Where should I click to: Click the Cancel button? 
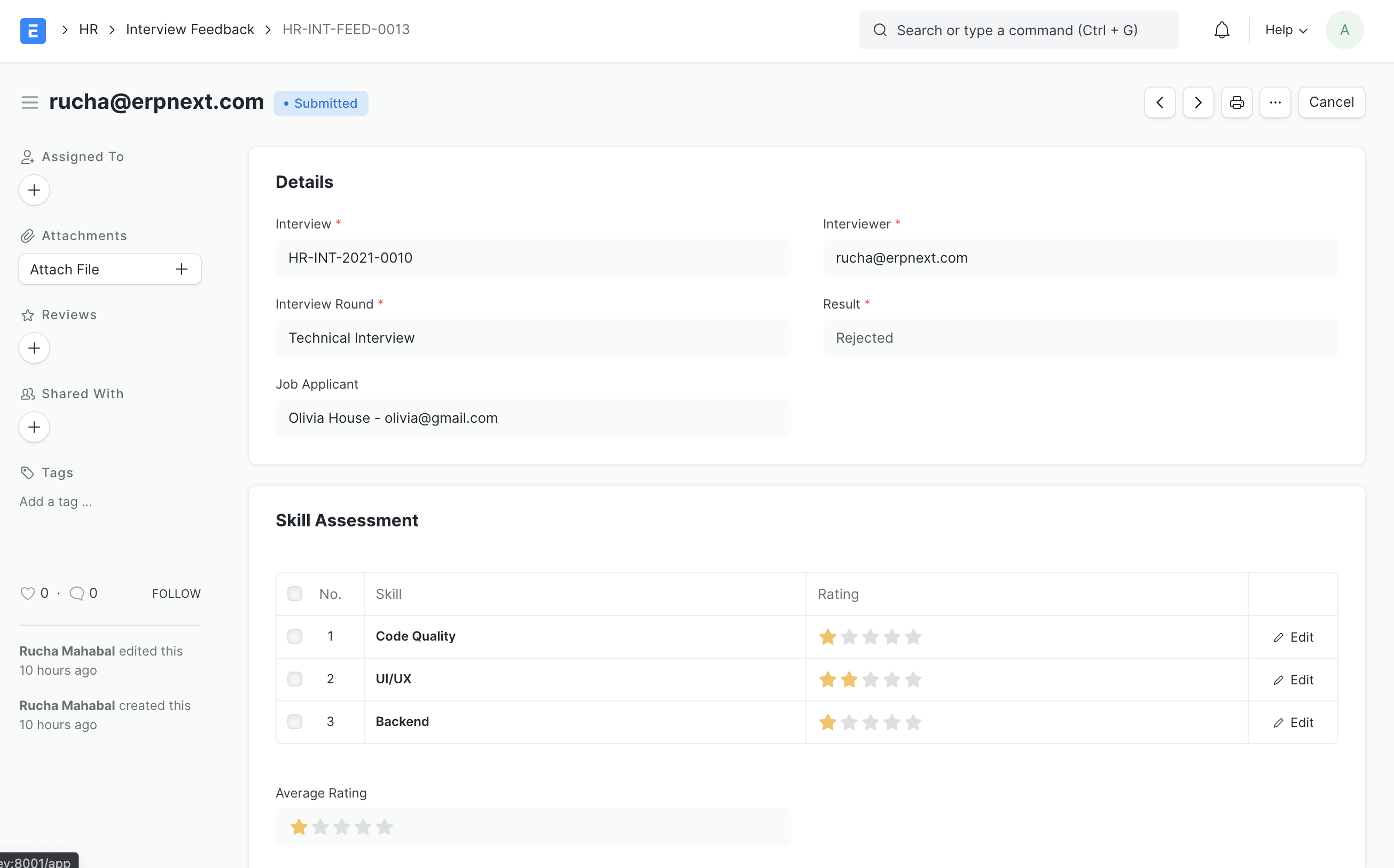pyautogui.click(x=1332, y=102)
